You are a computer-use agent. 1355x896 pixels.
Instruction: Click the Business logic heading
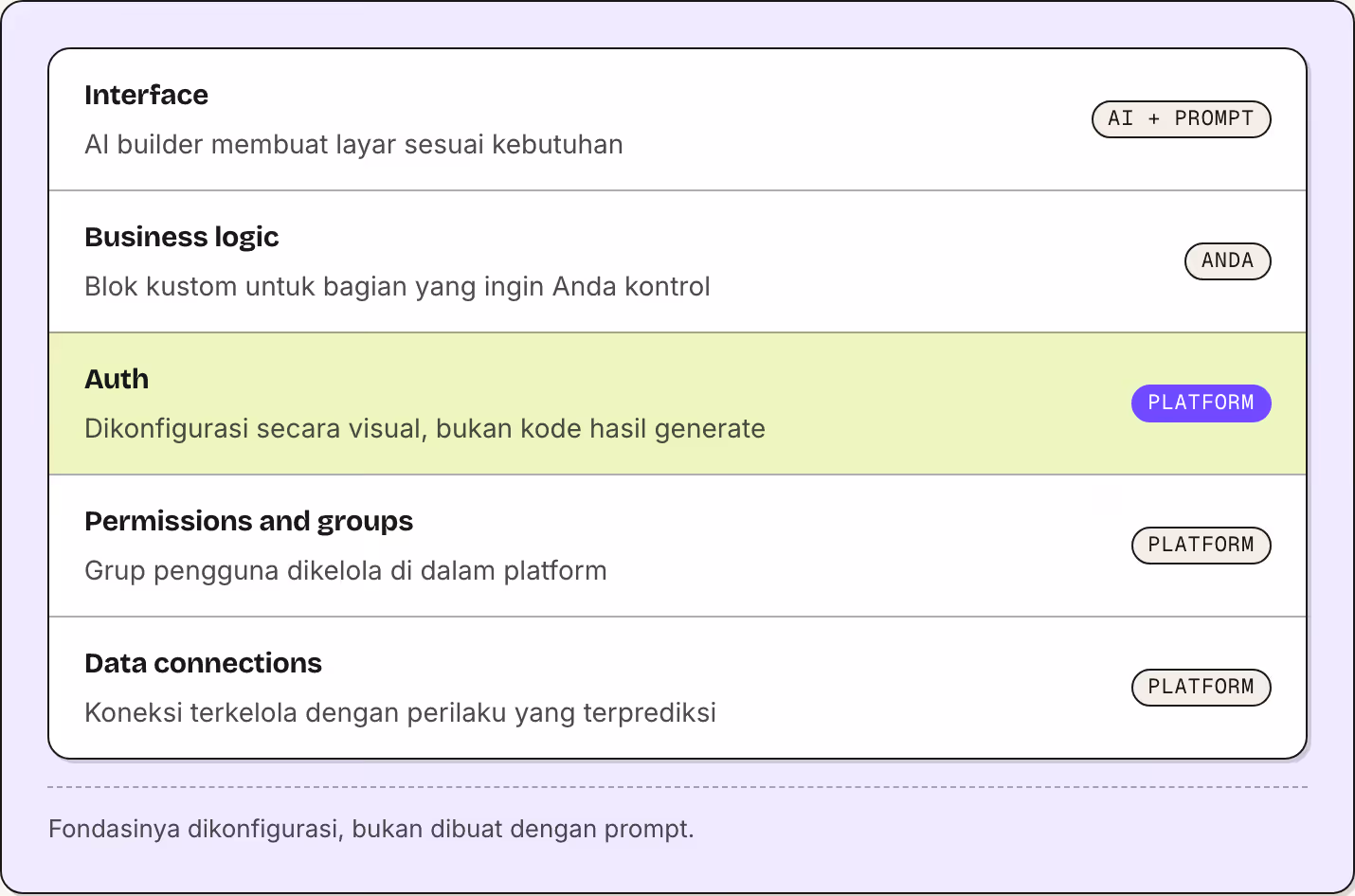click(181, 237)
